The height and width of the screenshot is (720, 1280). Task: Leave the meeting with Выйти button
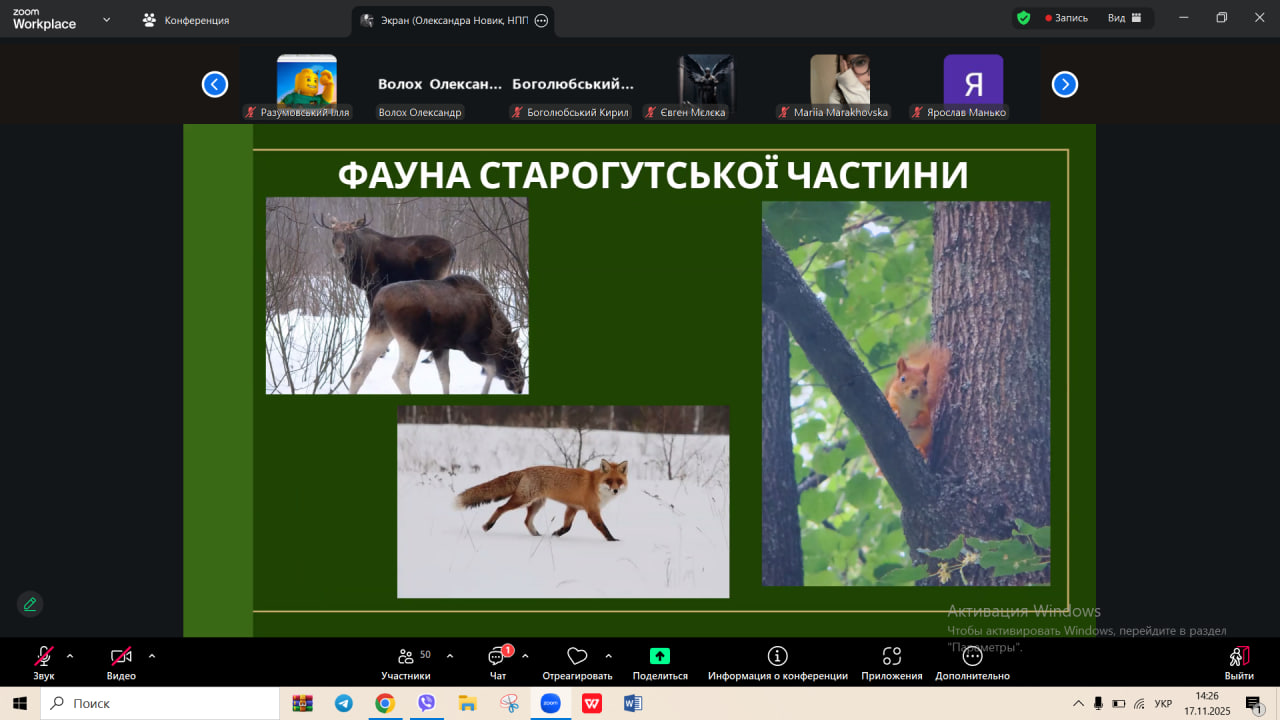[1239, 663]
